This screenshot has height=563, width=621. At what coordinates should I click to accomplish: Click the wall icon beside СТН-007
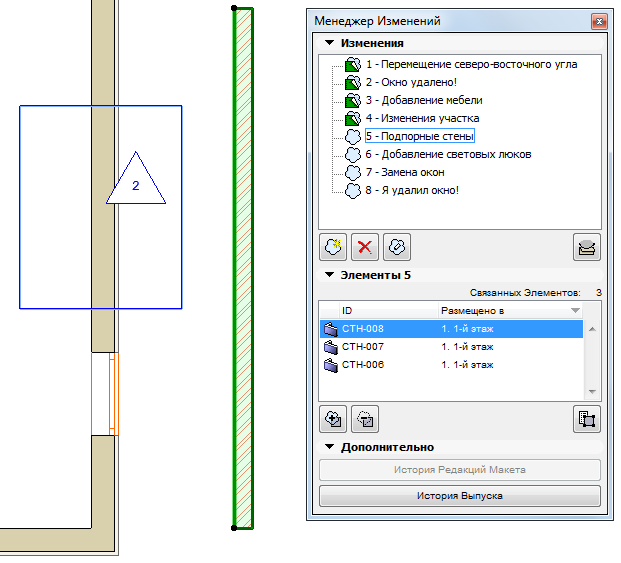point(331,347)
